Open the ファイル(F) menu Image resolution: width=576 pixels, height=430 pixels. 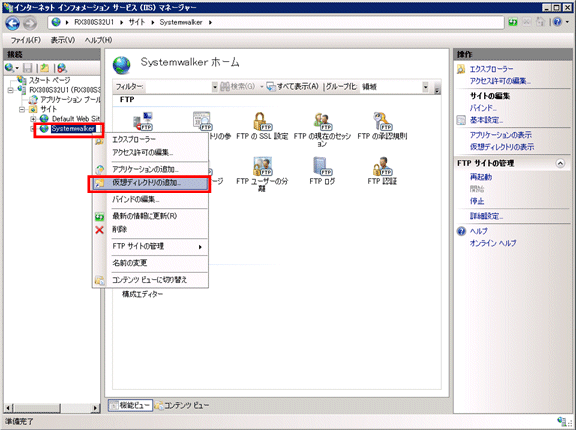(25, 40)
